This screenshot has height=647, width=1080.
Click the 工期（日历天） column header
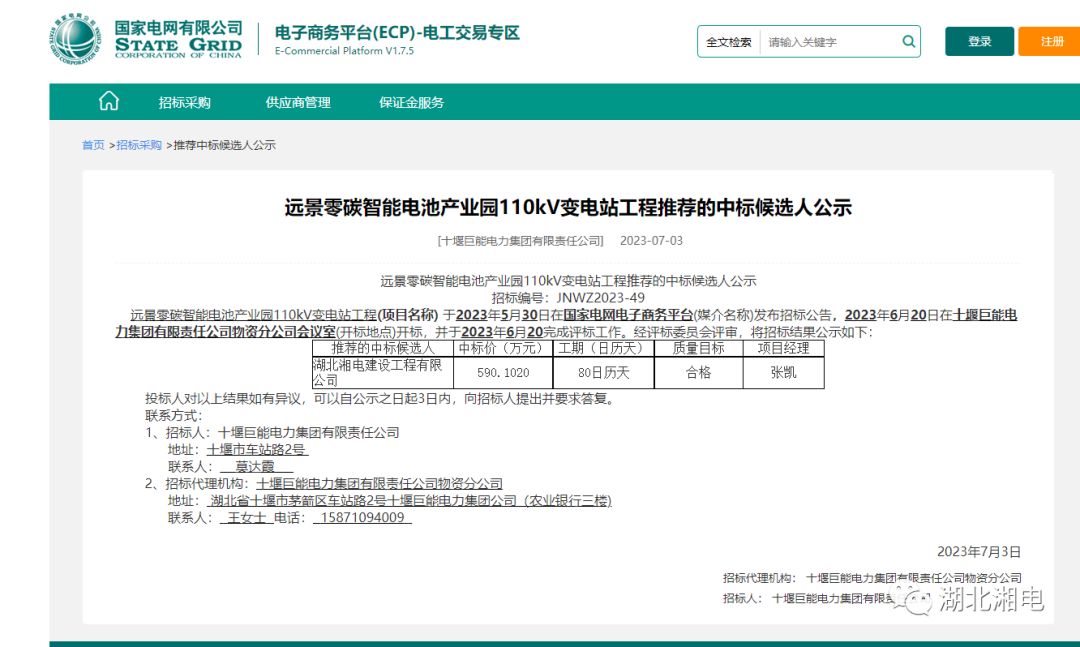[603, 348]
